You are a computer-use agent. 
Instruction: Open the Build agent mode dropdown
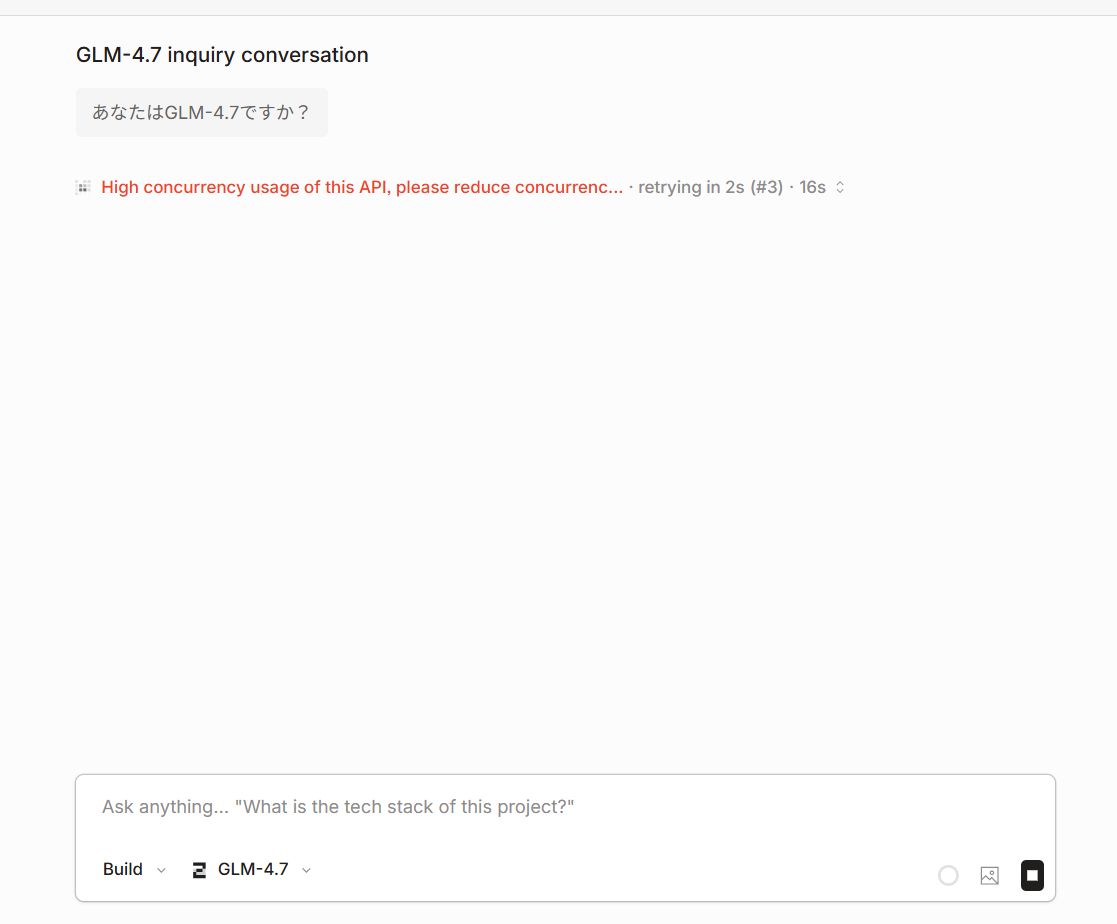click(134, 869)
